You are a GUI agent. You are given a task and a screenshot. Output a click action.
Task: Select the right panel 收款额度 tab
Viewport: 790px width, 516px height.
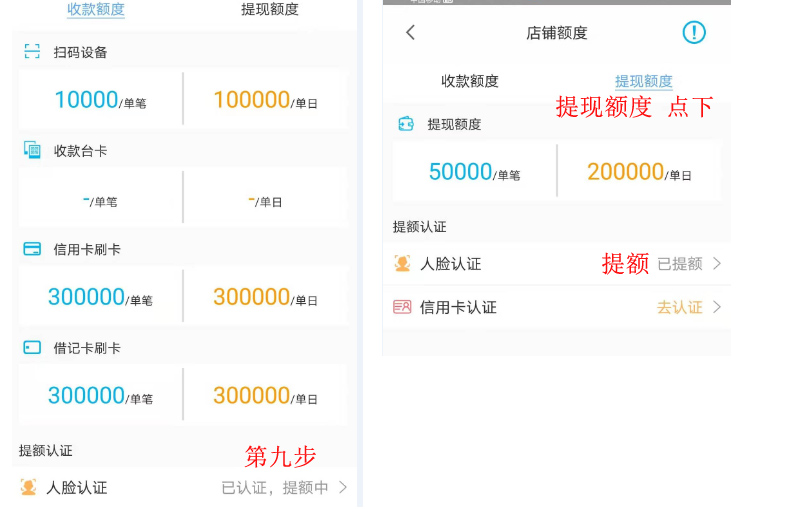pos(470,81)
